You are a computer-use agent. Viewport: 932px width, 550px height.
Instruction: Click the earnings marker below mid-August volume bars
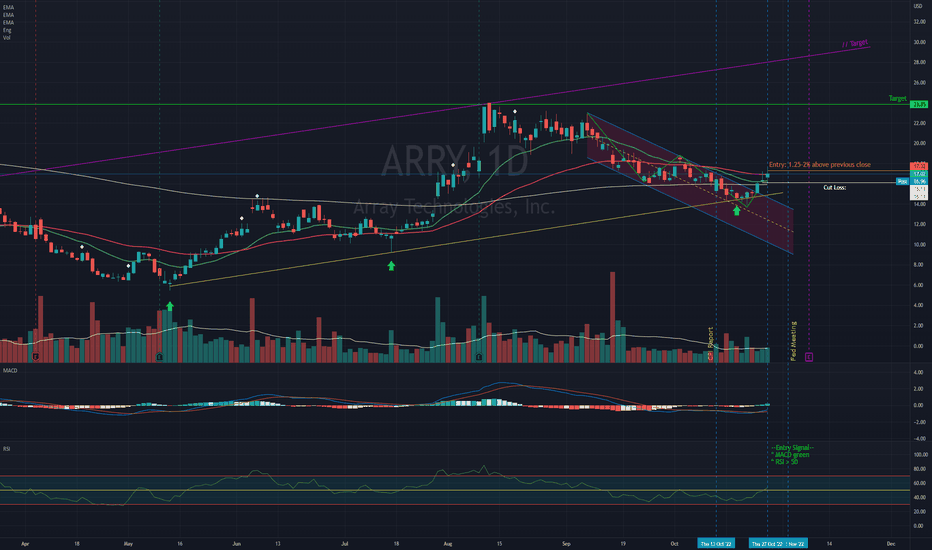tap(479, 357)
